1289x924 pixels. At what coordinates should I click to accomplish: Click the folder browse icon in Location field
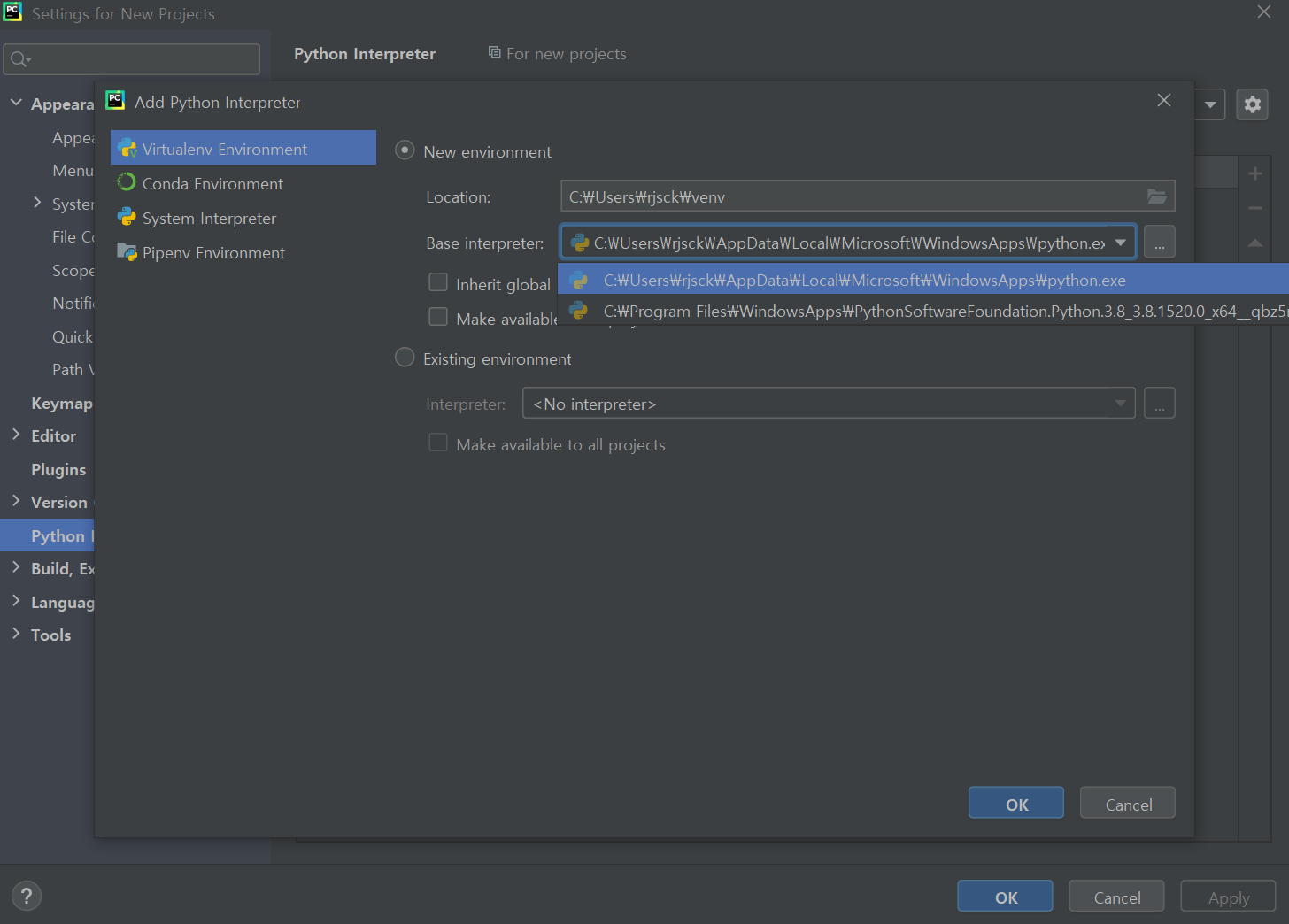point(1157,196)
